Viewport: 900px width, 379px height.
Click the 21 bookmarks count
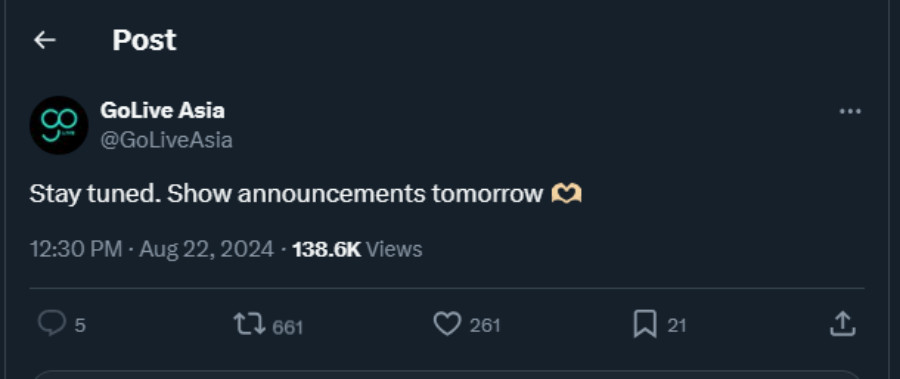click(x=677, y=326)
